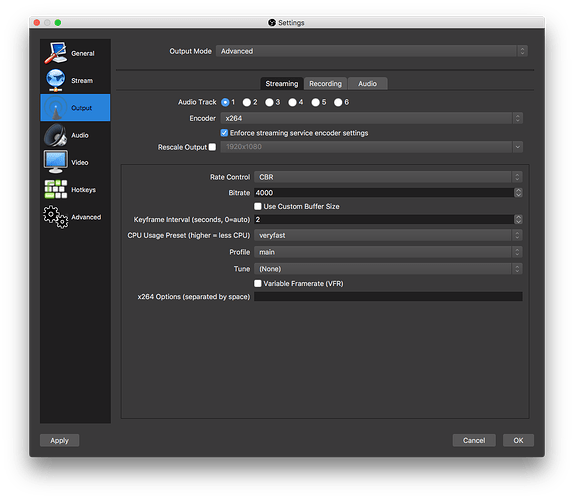Image resolution: width=574 pixels, height=499 pixels.
Task: Open Hotkeys keyboard icon
Action: [56, 189]
